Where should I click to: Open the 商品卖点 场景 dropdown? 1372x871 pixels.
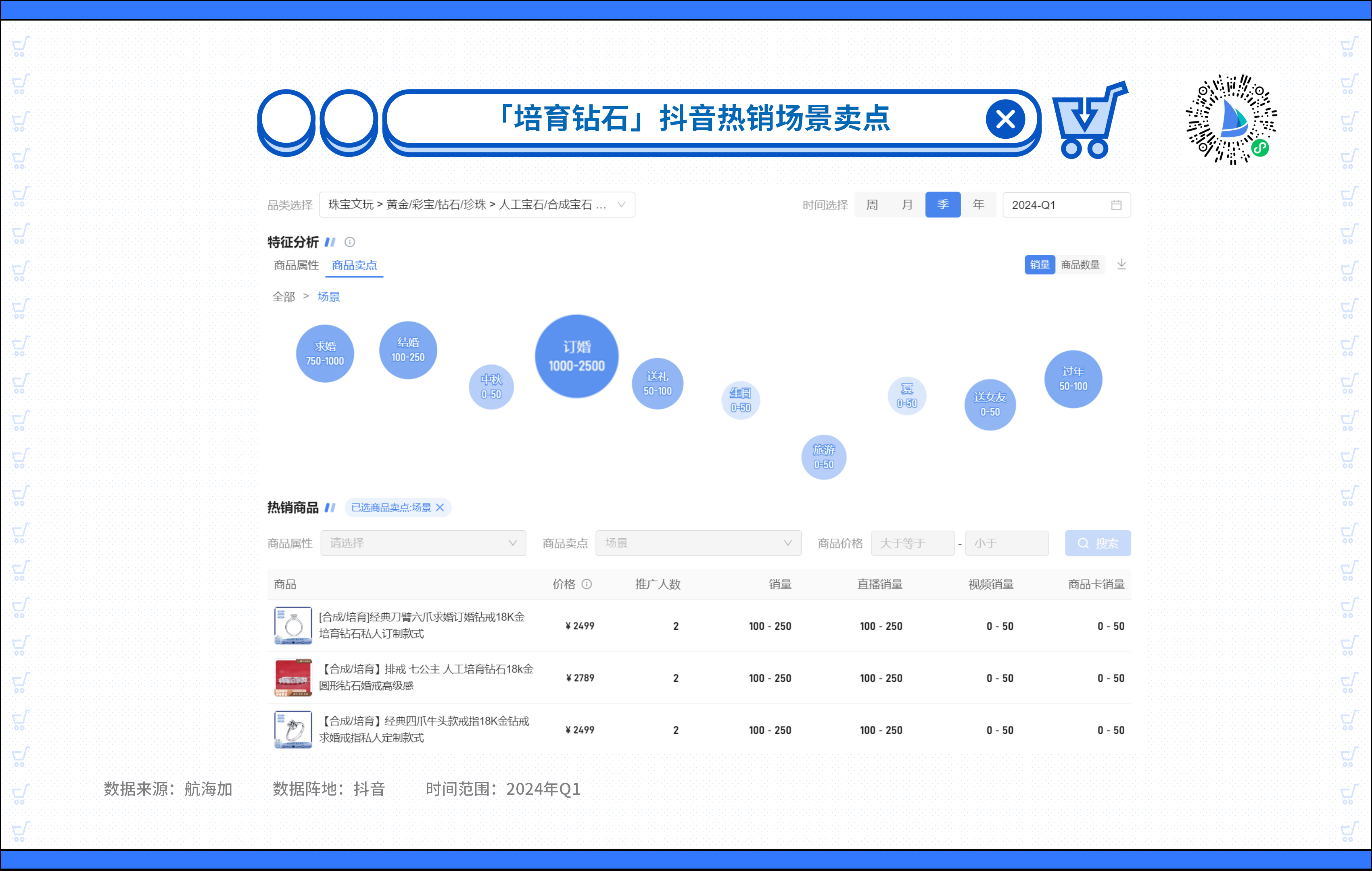click(x=698, y=543)
